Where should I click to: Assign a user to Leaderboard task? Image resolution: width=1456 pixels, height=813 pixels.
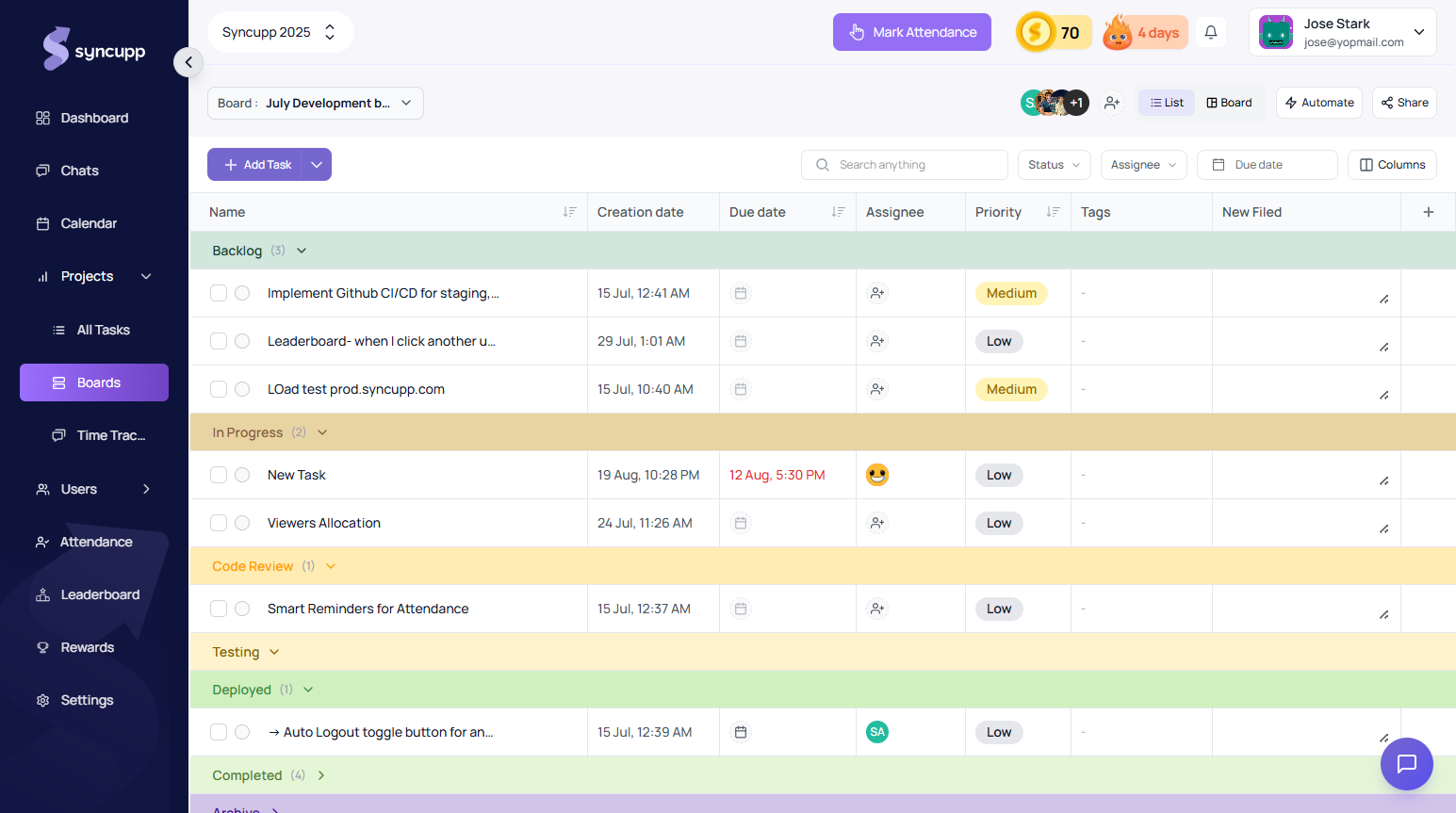[877, 341]
